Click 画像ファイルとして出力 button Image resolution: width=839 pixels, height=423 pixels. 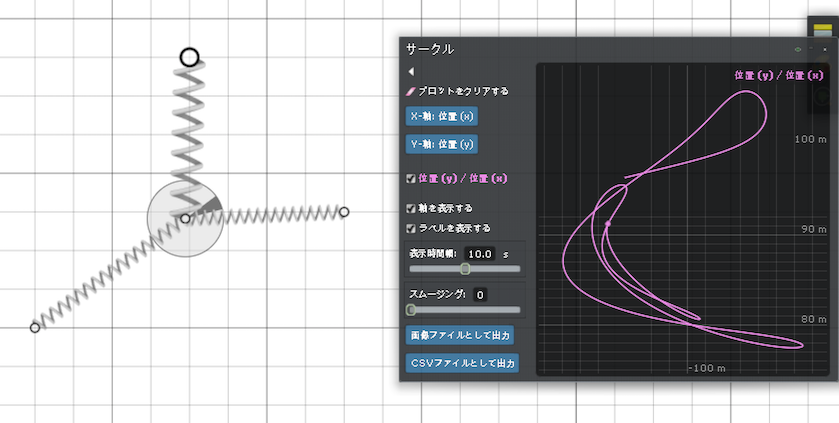[460, 335]
